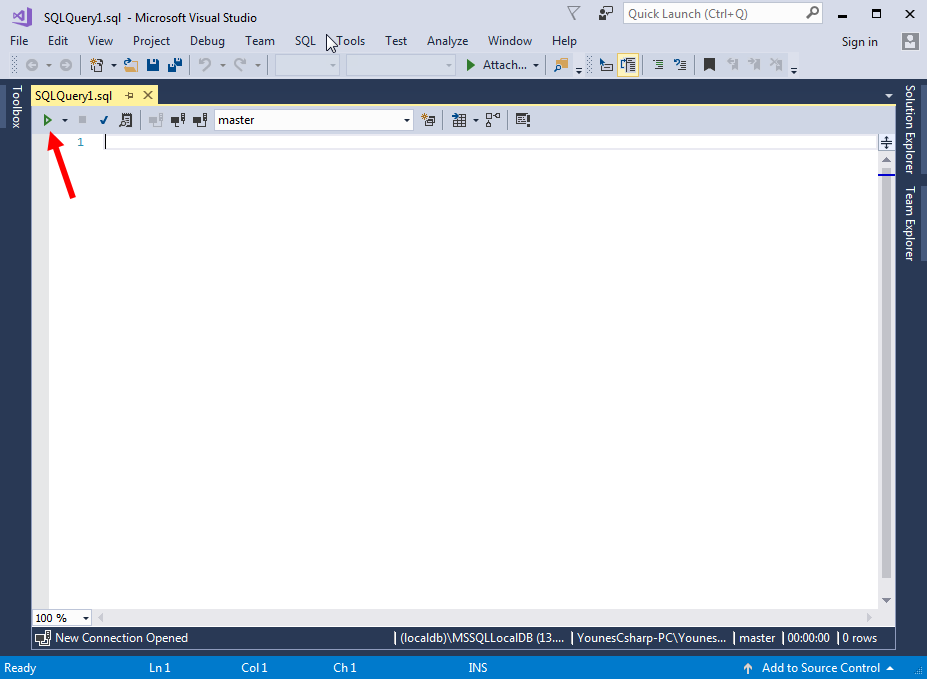Image resolution: width=927 pixels, height=679 pixels.
Task: Execute the query with the green arrow
Action: click(x=48, y=119)
